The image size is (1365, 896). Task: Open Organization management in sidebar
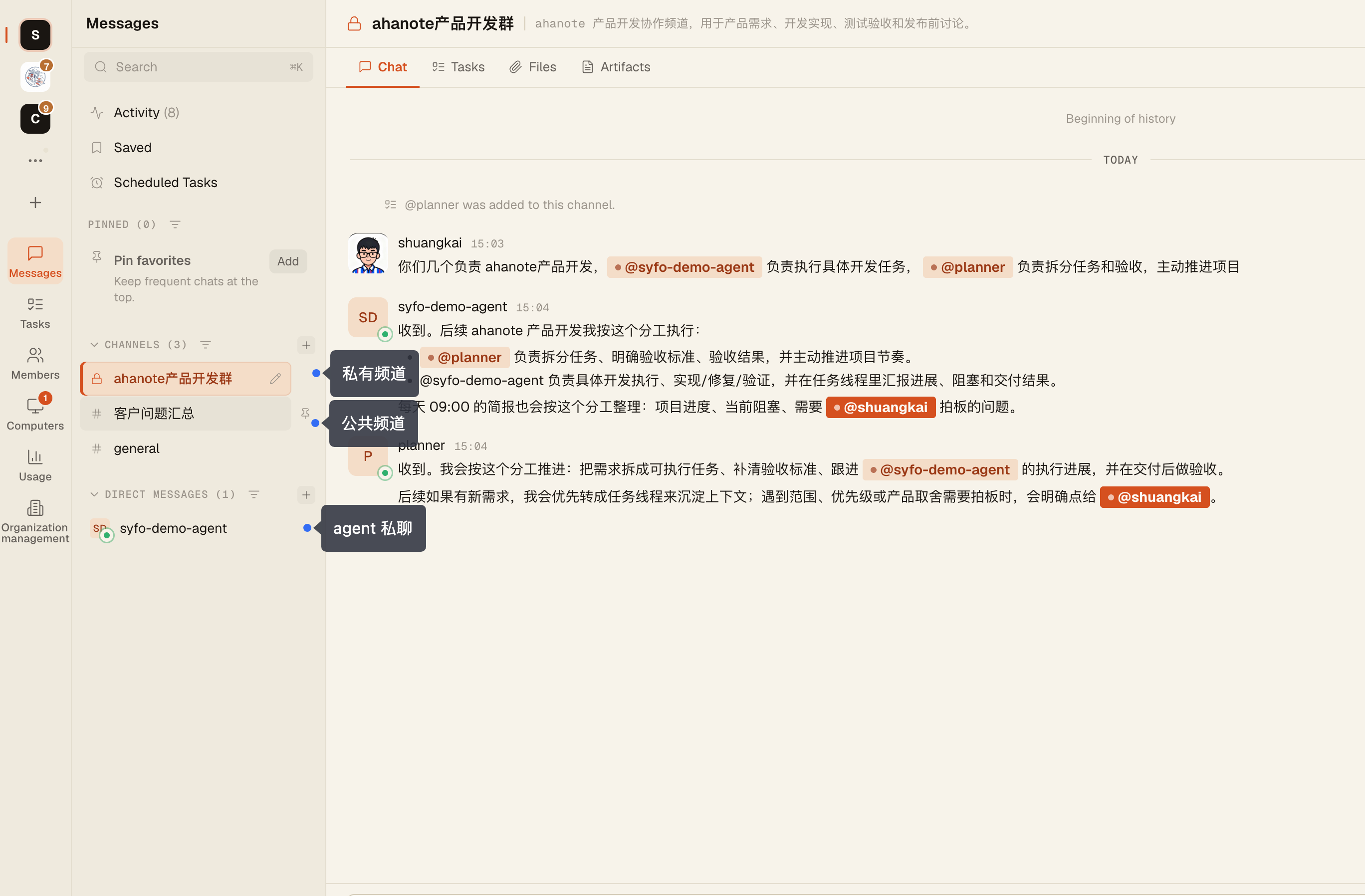(35, 521)
